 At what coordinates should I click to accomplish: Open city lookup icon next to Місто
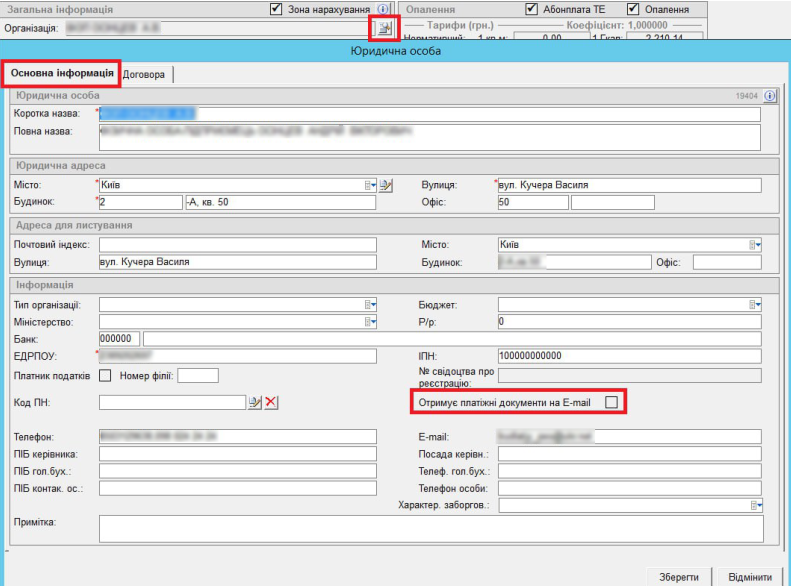(x=387, y=185)
